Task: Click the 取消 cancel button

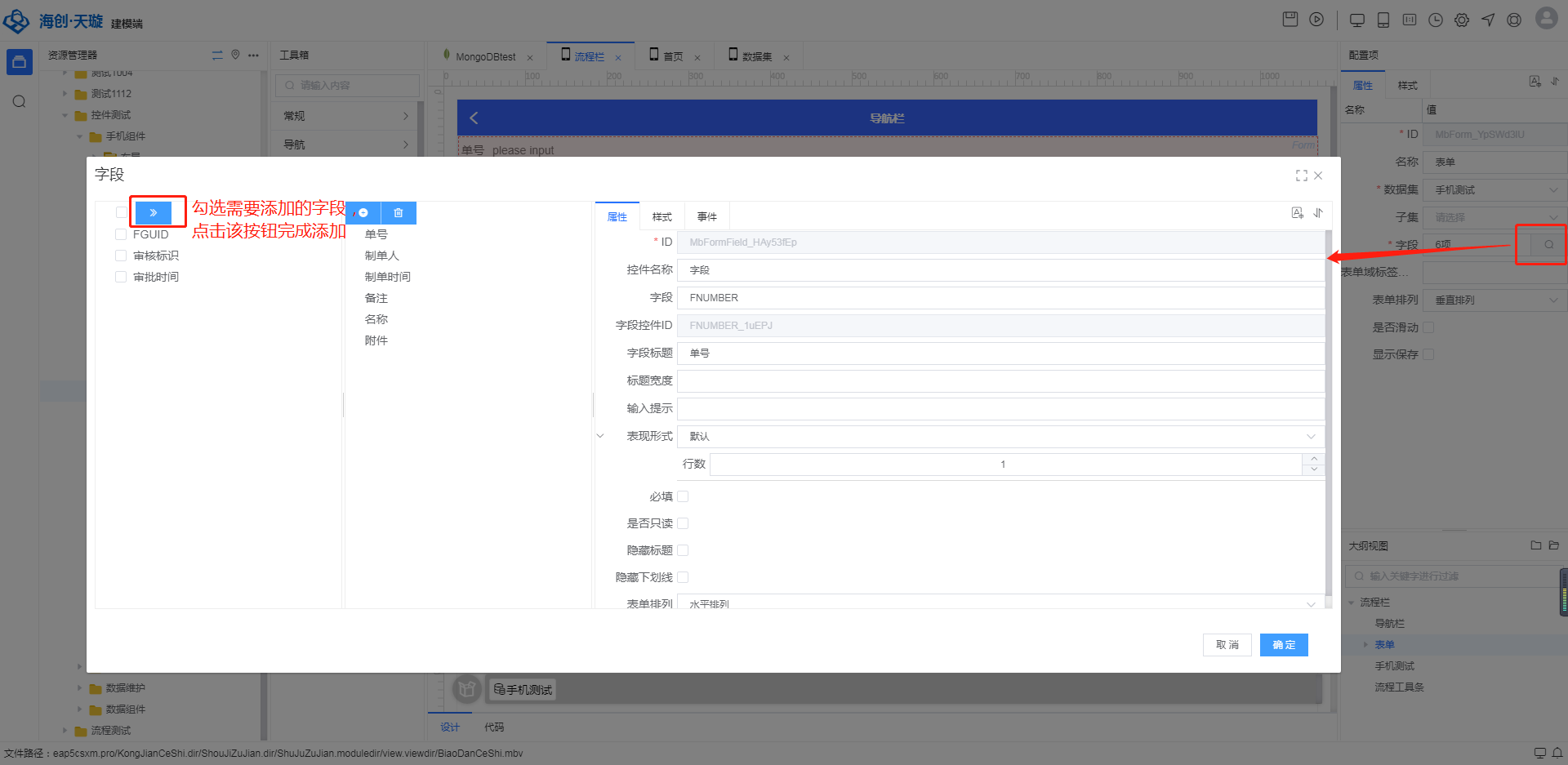Action: pos(1227,645)
